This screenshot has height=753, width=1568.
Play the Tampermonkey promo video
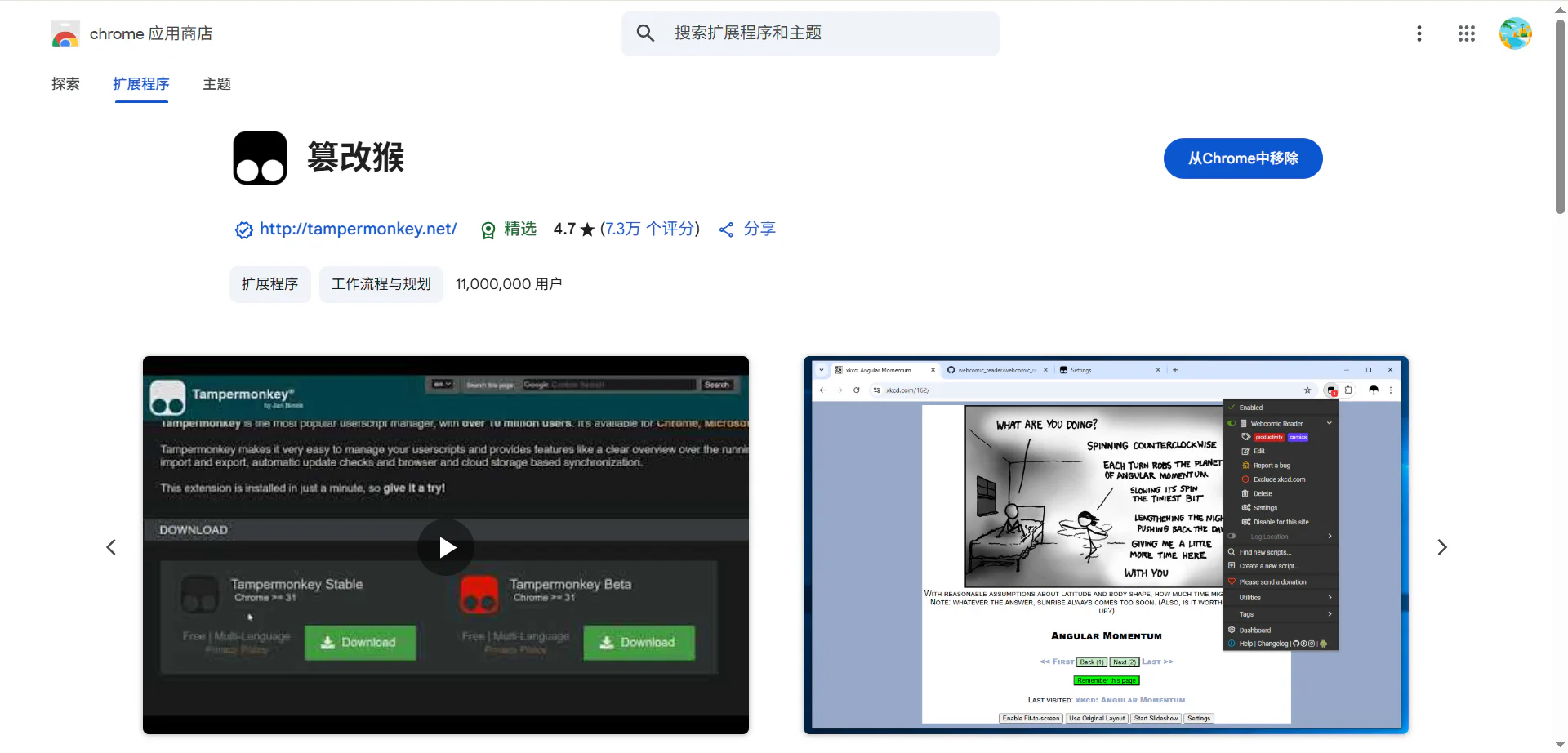446,546
